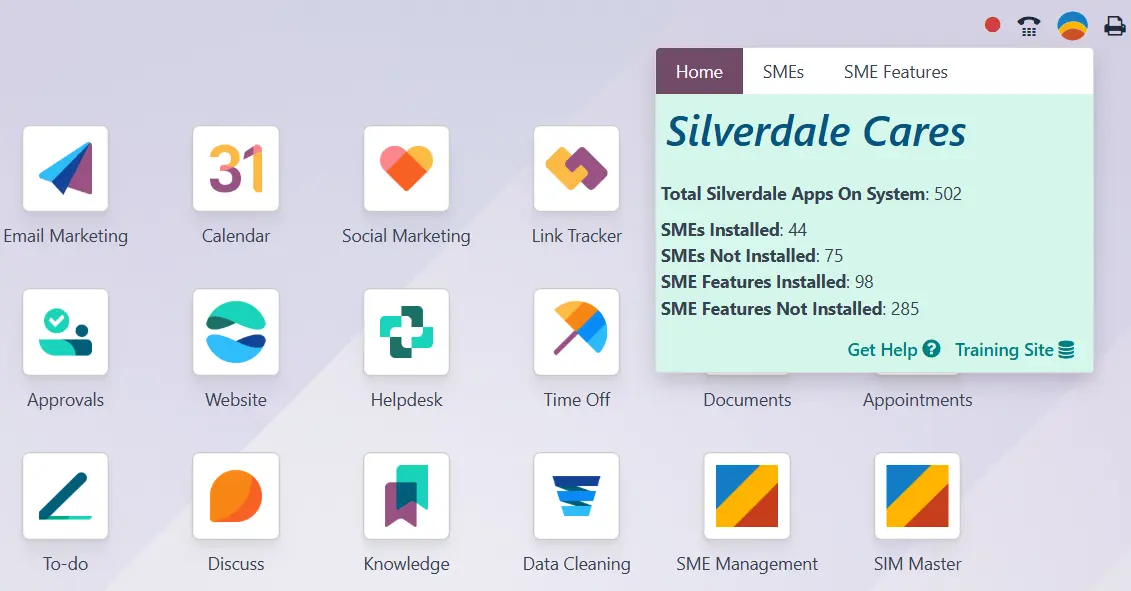Click the Email Marketing label text

tap(66, 236)
